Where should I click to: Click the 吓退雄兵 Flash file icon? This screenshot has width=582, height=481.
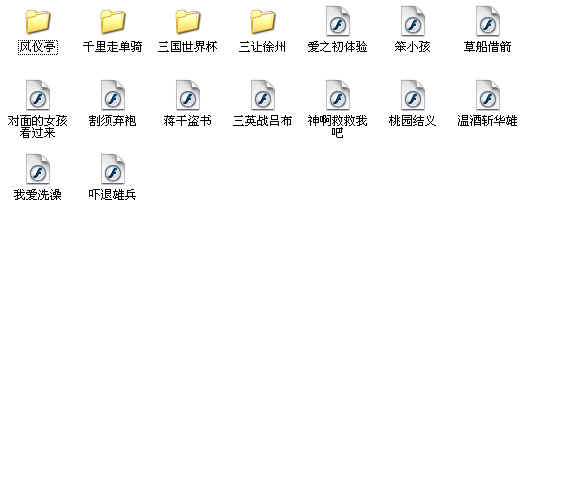tap(112, 169)
